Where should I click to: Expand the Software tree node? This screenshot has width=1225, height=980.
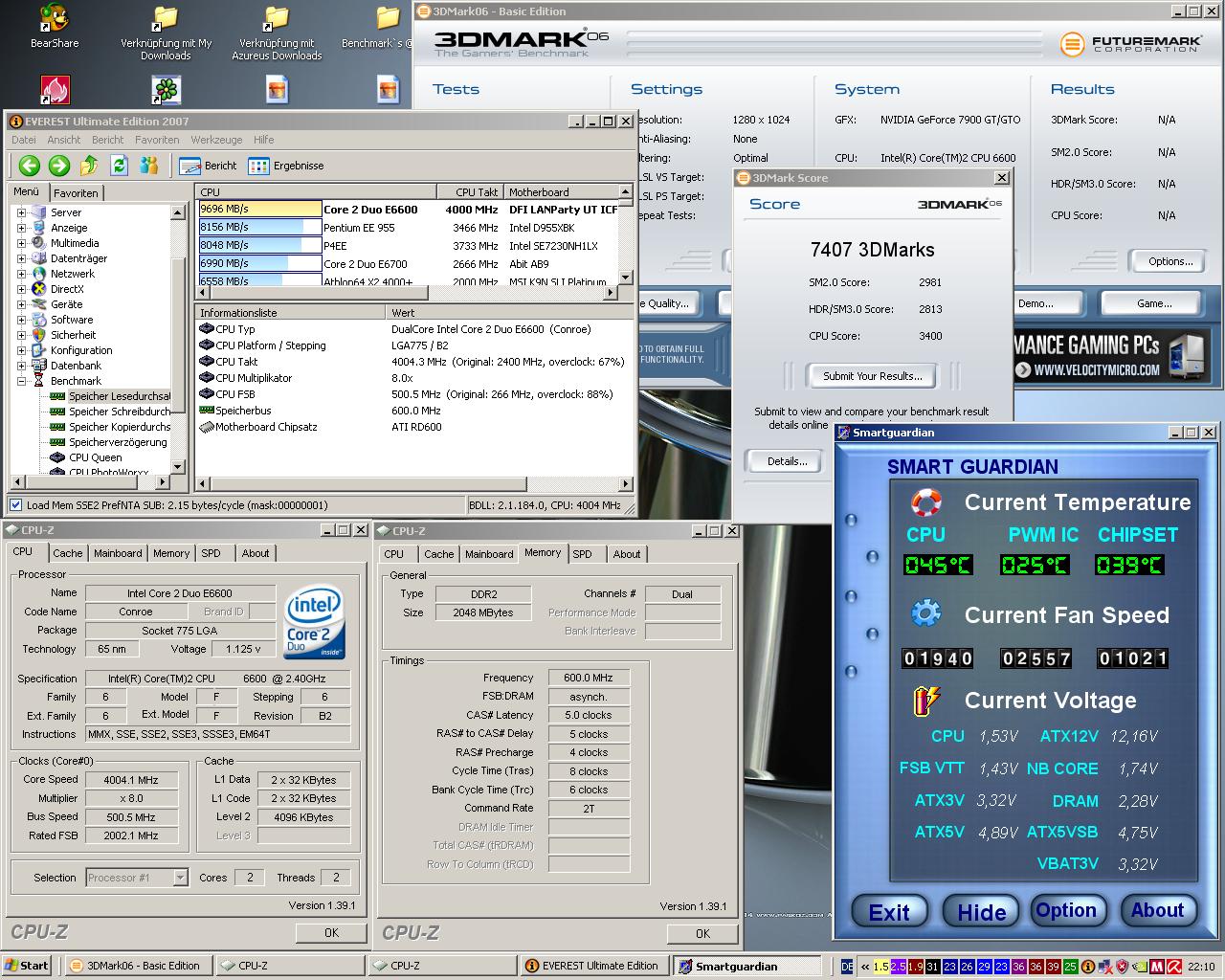(21, 320)
